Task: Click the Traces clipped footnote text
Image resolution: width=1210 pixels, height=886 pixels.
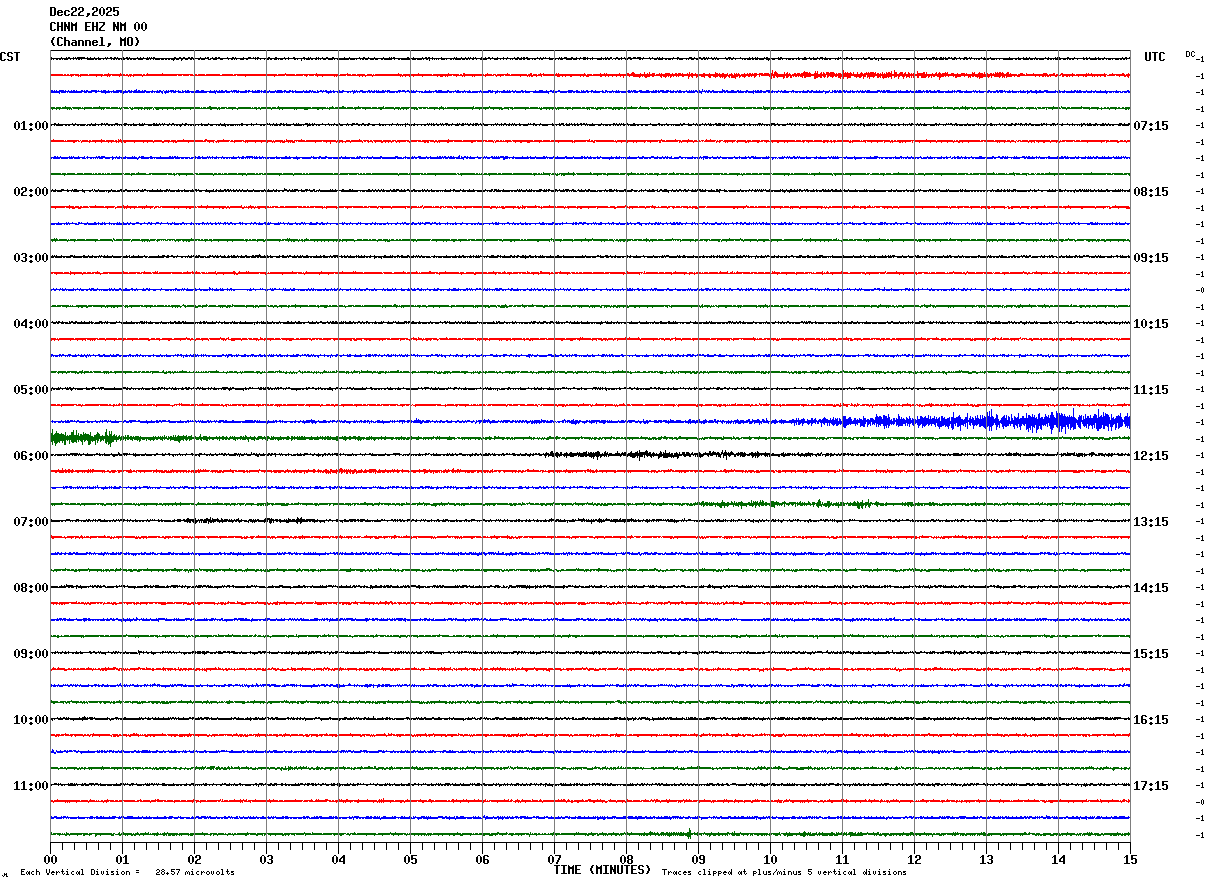Action: tap(784, 872)
